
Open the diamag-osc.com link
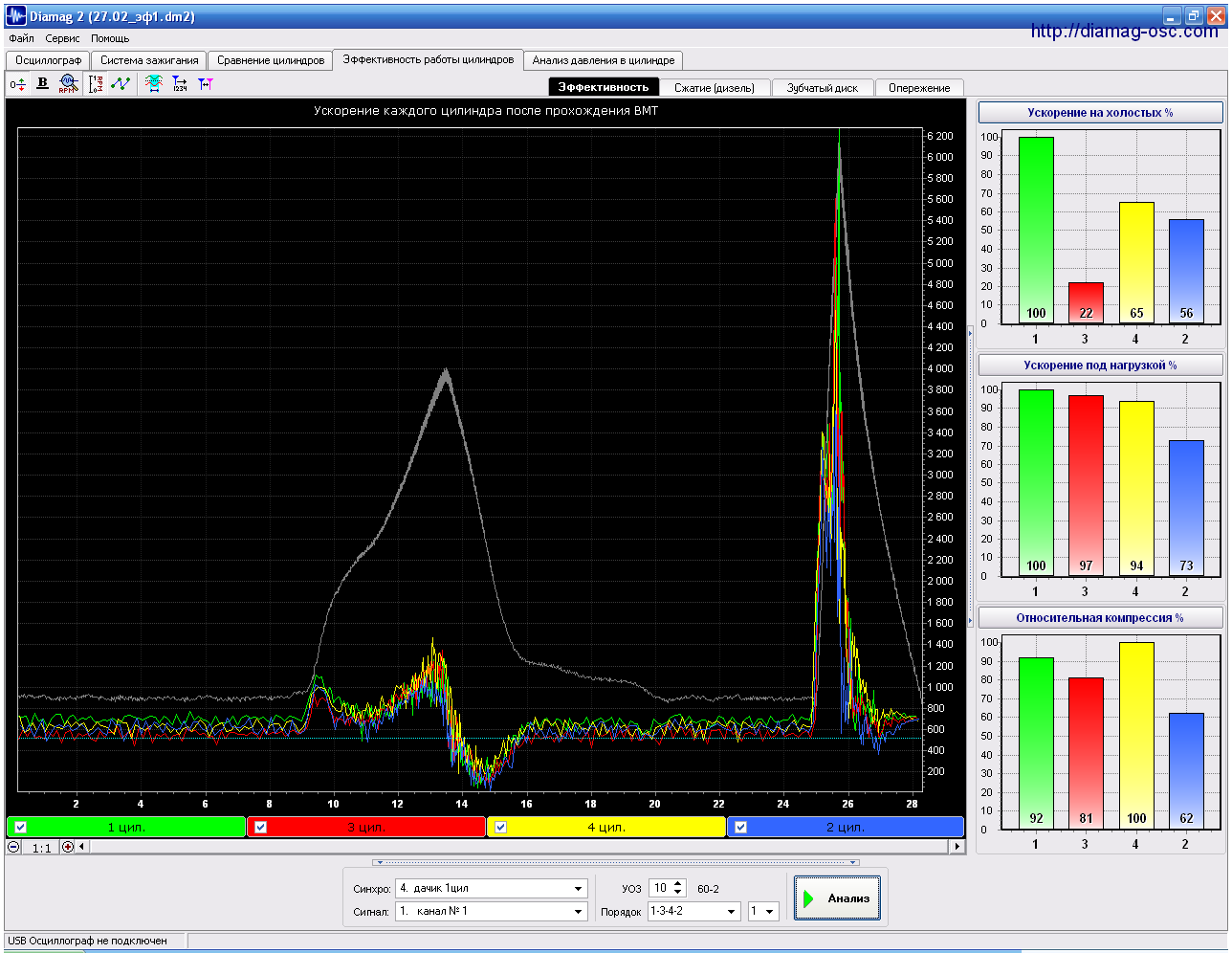(x=1124, y=32)
